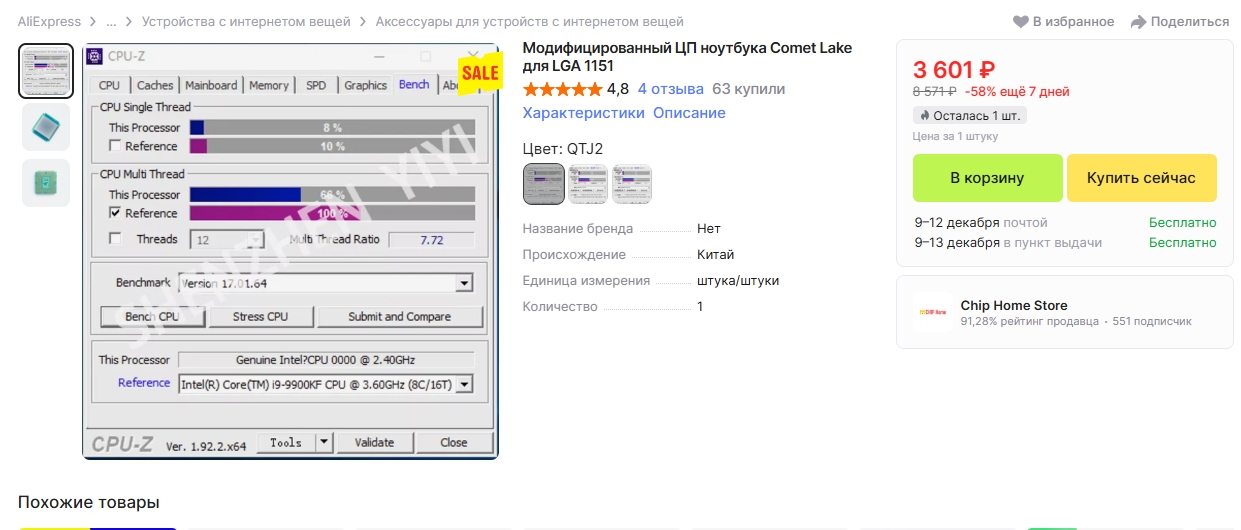
Task: Click the Validate button
Action: [374, 442]
